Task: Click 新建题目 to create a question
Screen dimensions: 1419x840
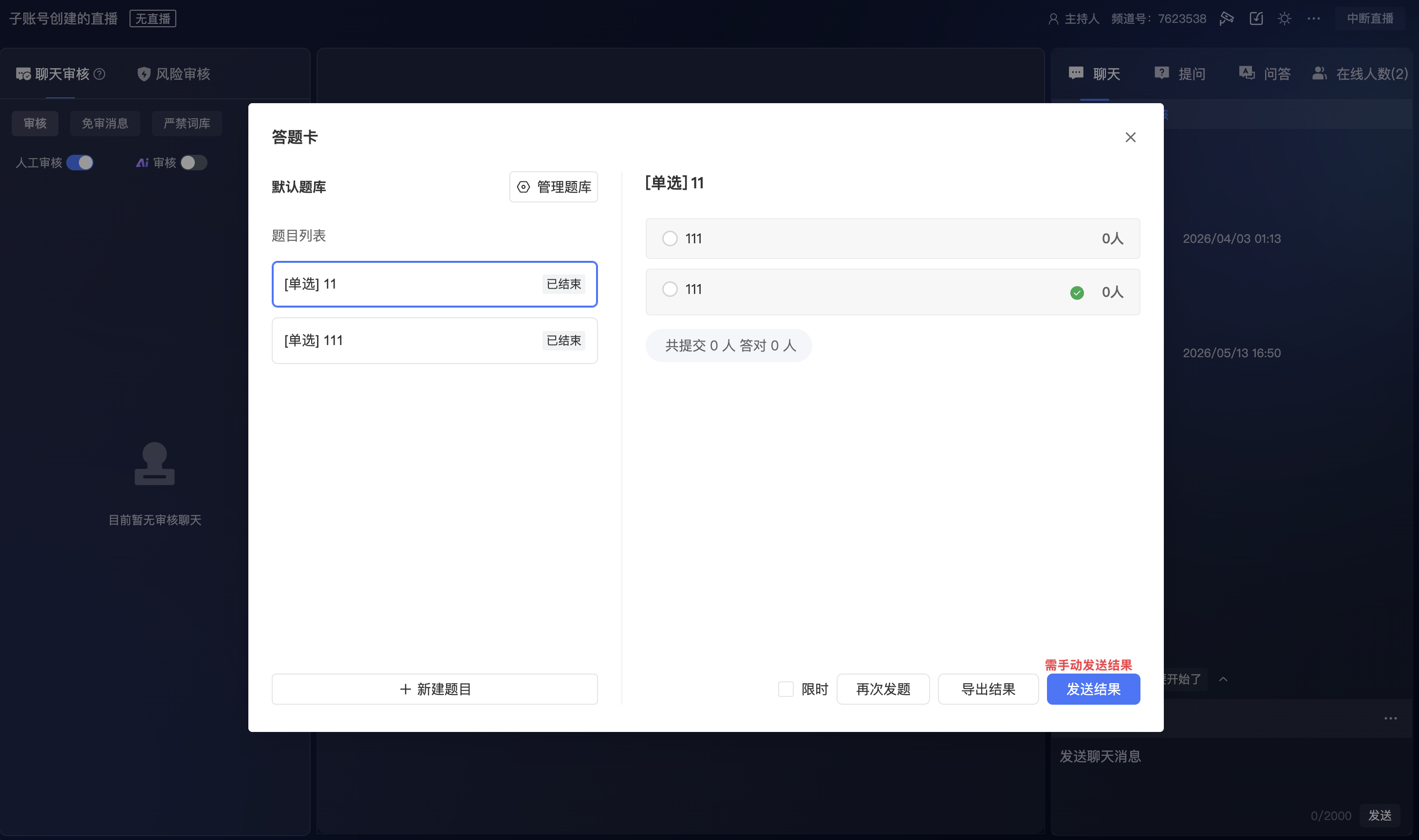Action: 434,689
